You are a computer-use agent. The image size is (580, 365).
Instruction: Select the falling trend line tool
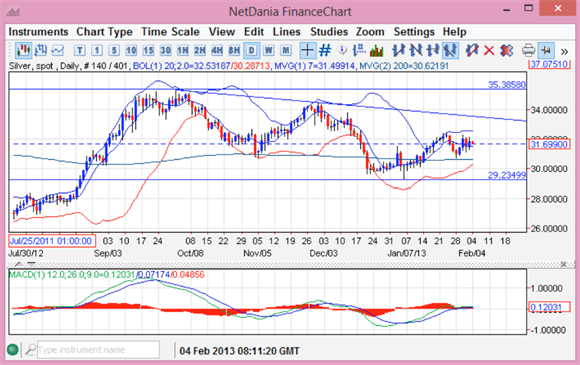click(416, 50)
